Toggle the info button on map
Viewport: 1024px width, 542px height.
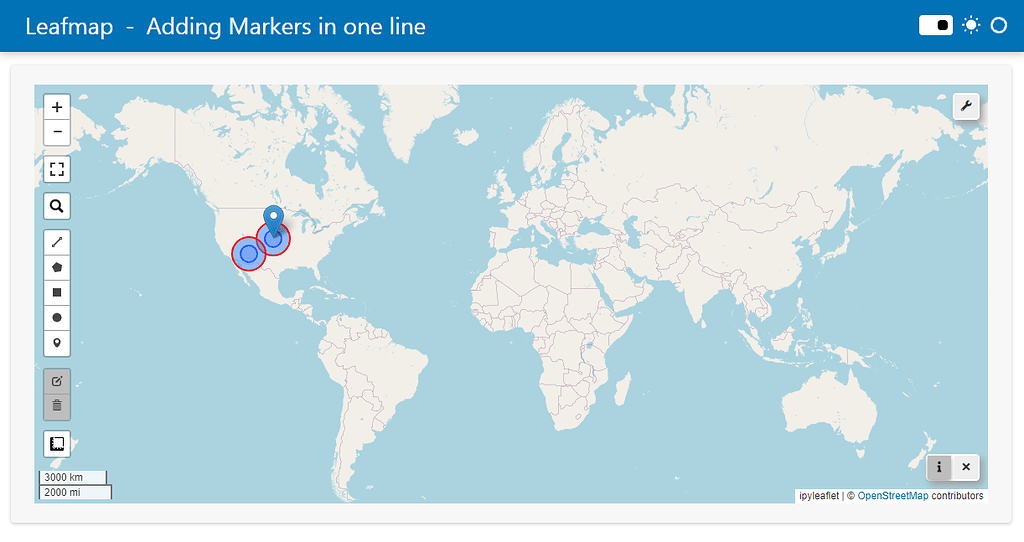[939, 467]
